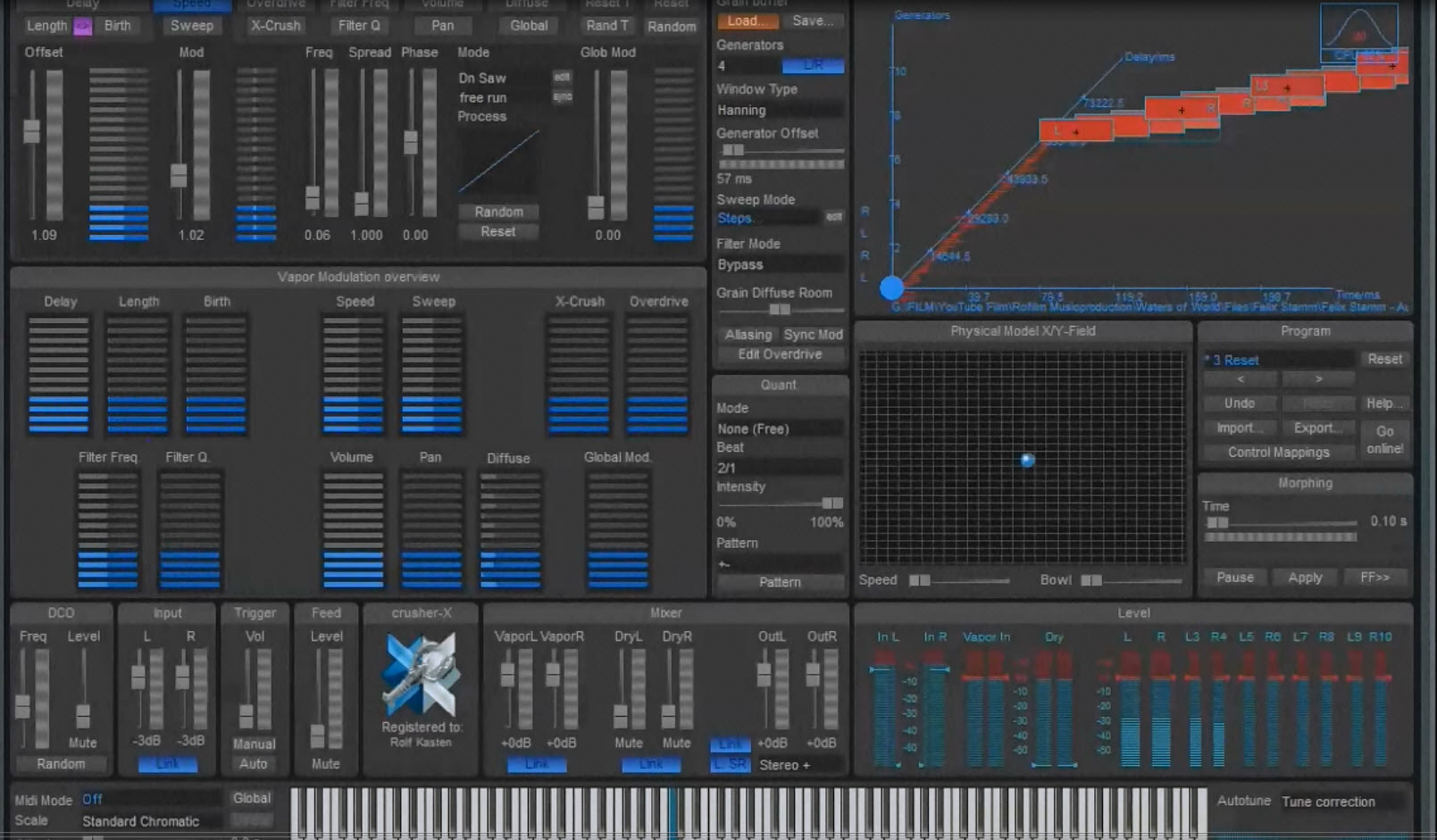Mute the DryR channel

pos(676,743)
